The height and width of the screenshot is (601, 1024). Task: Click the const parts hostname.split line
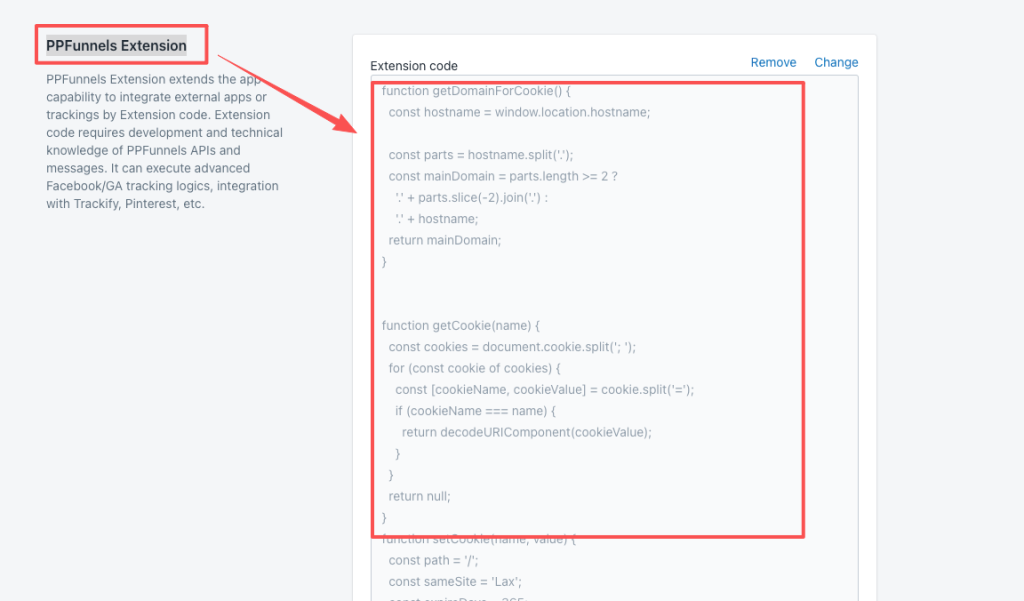pyautogui.click(x=481, y=154)
